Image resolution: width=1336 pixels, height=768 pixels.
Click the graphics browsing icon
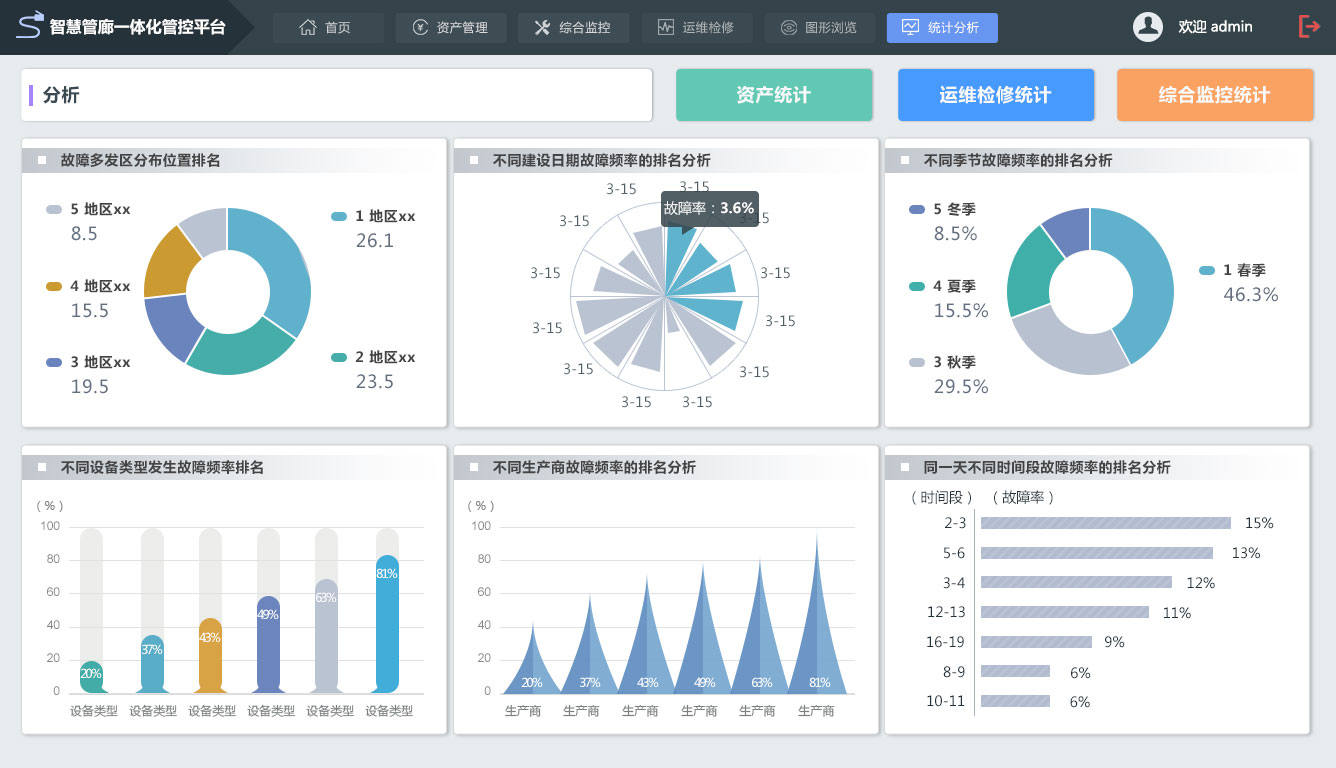click(789, 28)
